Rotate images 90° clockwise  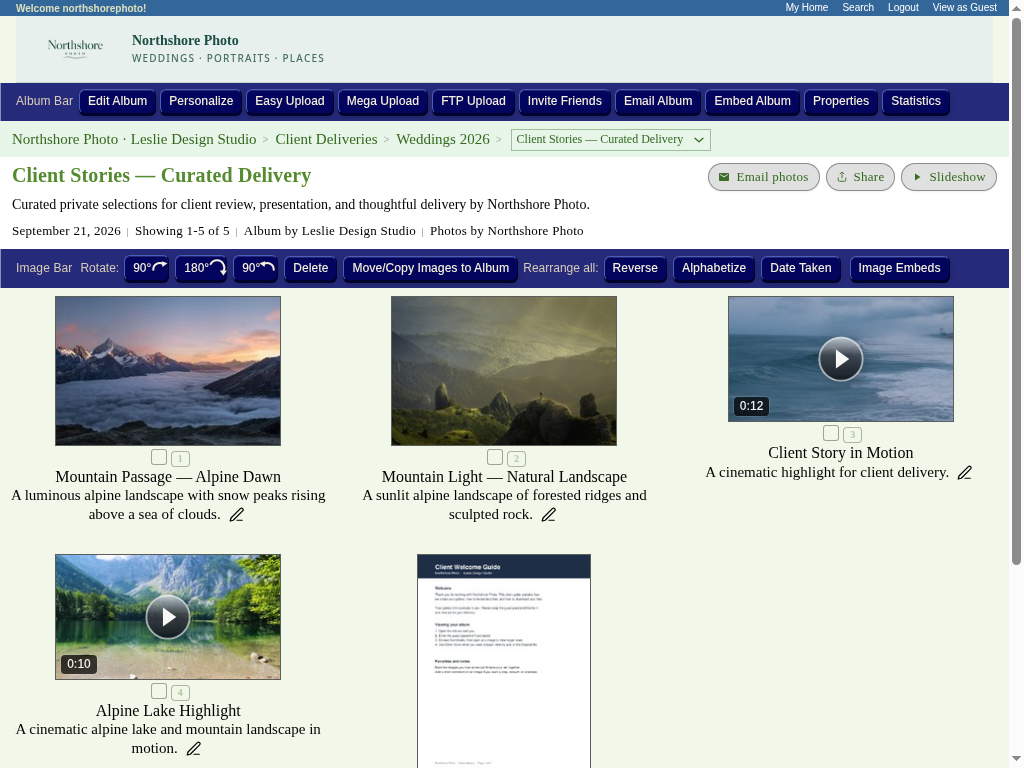tap(147, 268)
